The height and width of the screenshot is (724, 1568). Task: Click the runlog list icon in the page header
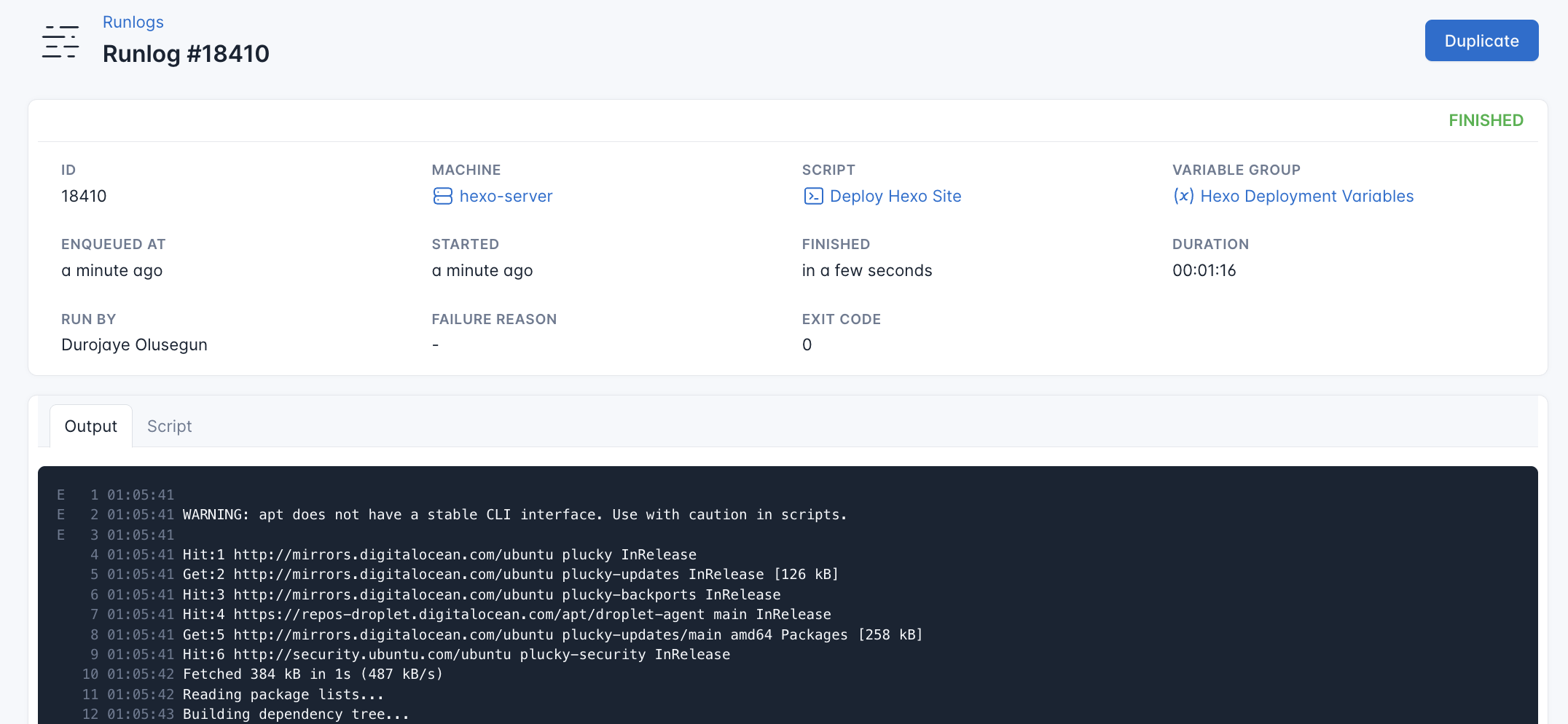pyautogui.click(x=60, y=40)
